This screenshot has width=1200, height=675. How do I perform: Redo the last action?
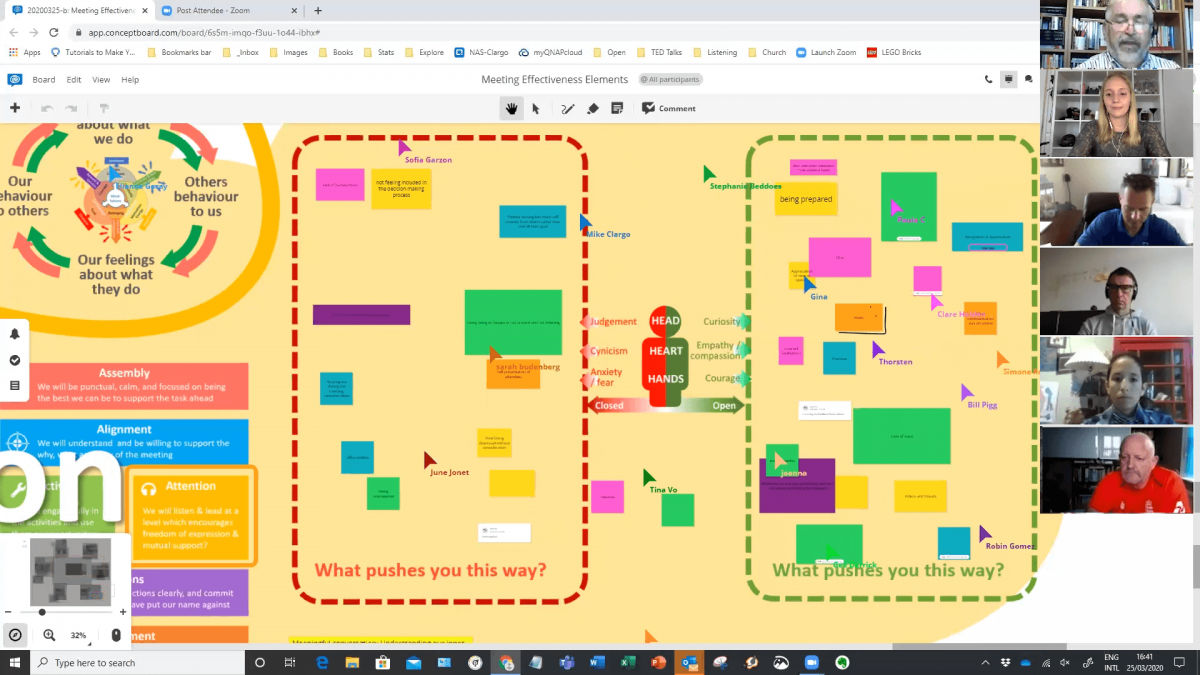coord(71,108)
